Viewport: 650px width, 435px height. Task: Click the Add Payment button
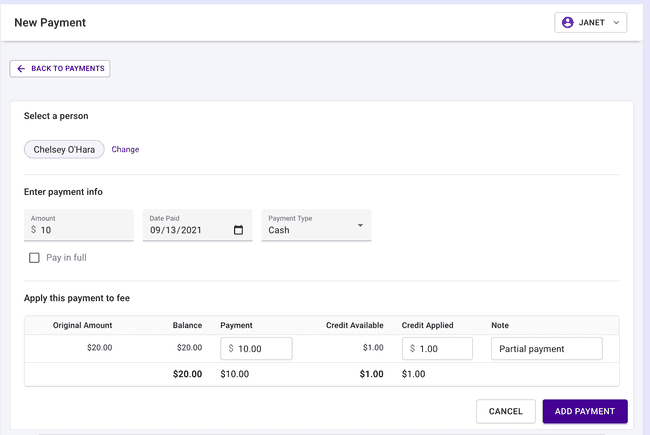[x=585, y=411]
